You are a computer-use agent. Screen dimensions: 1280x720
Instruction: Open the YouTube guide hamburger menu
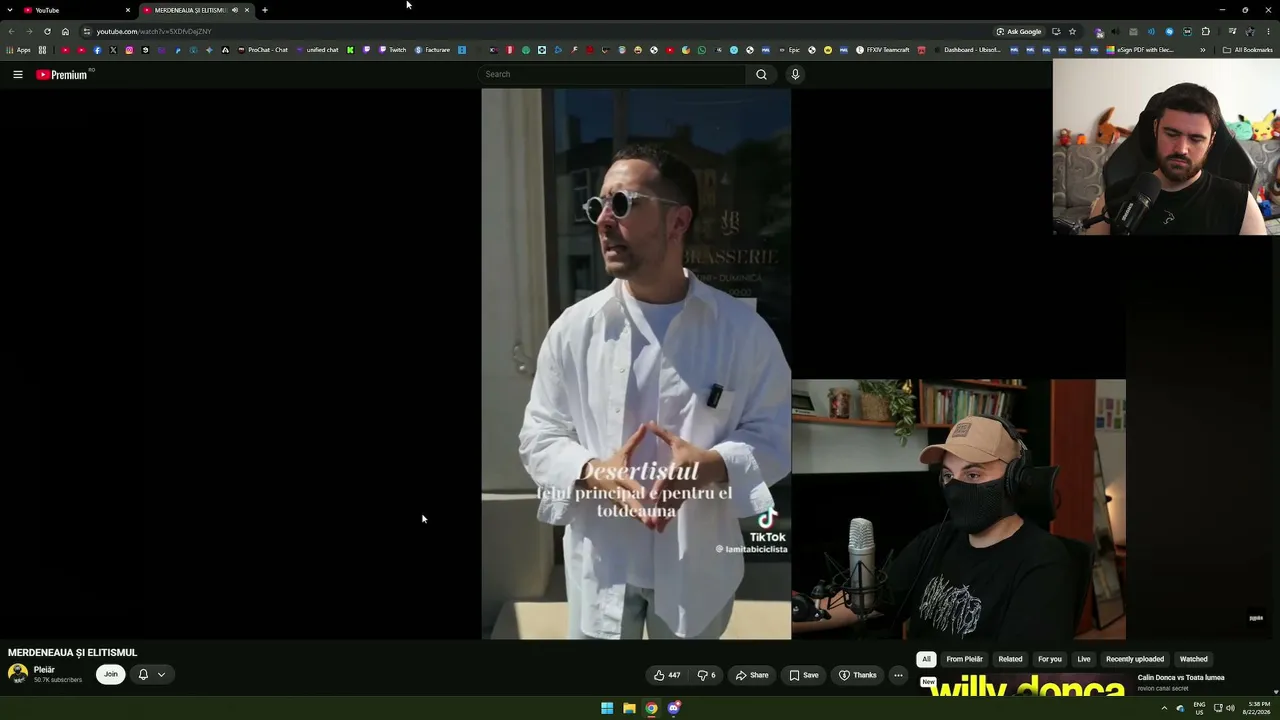(18, 74)
